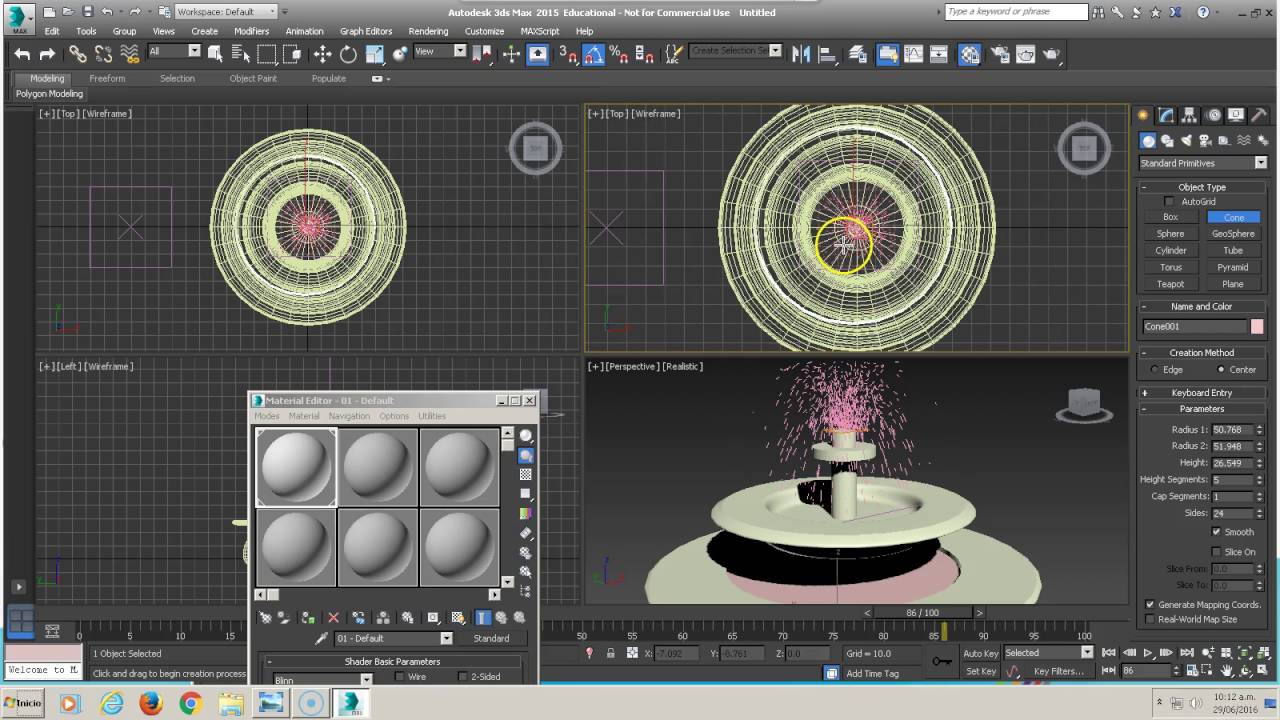Click the Align tool icon
1280x720 pixels.
tap(827, 54)
